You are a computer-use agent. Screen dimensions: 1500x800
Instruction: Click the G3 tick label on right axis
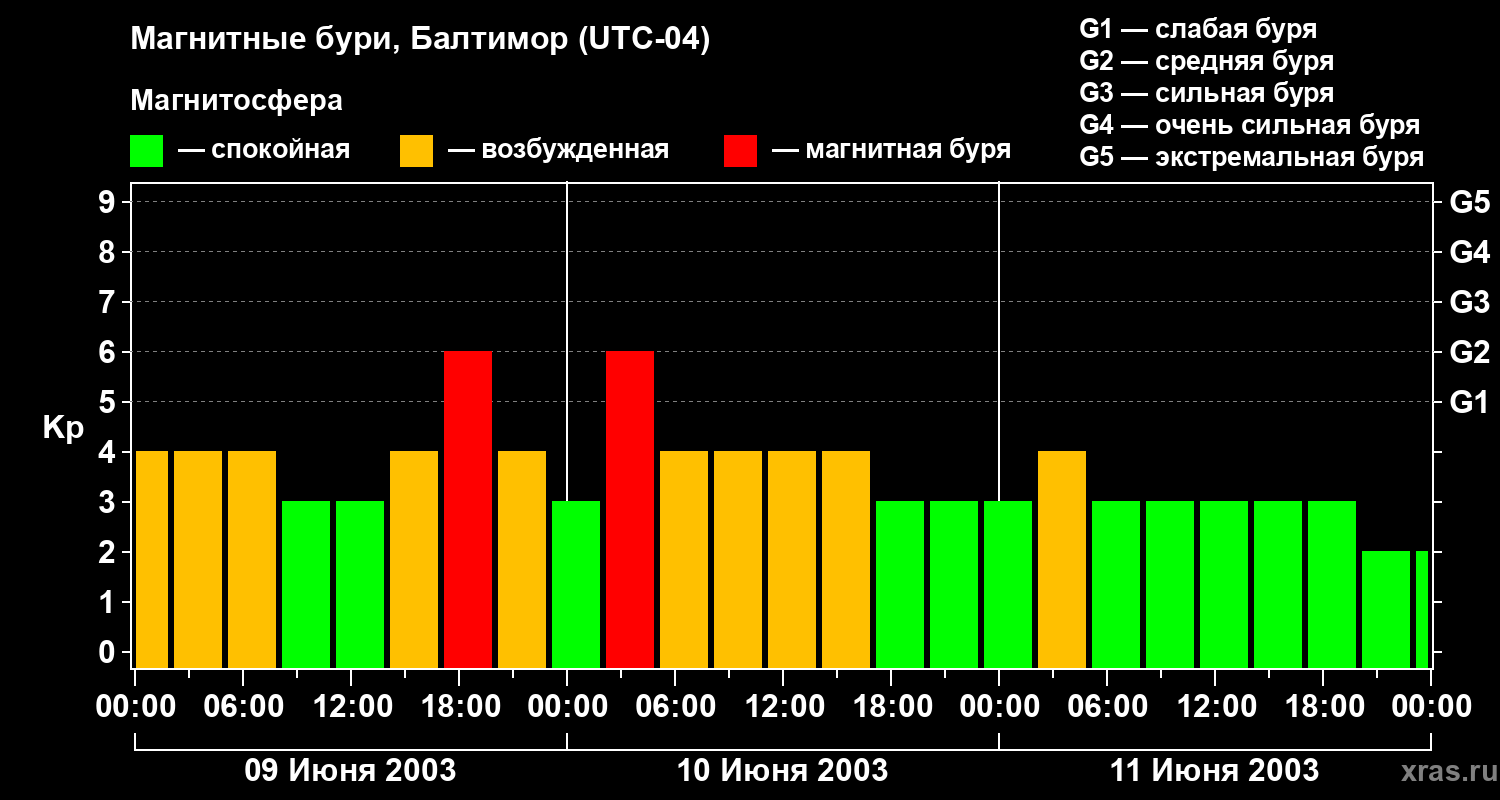click(1470, 302)
